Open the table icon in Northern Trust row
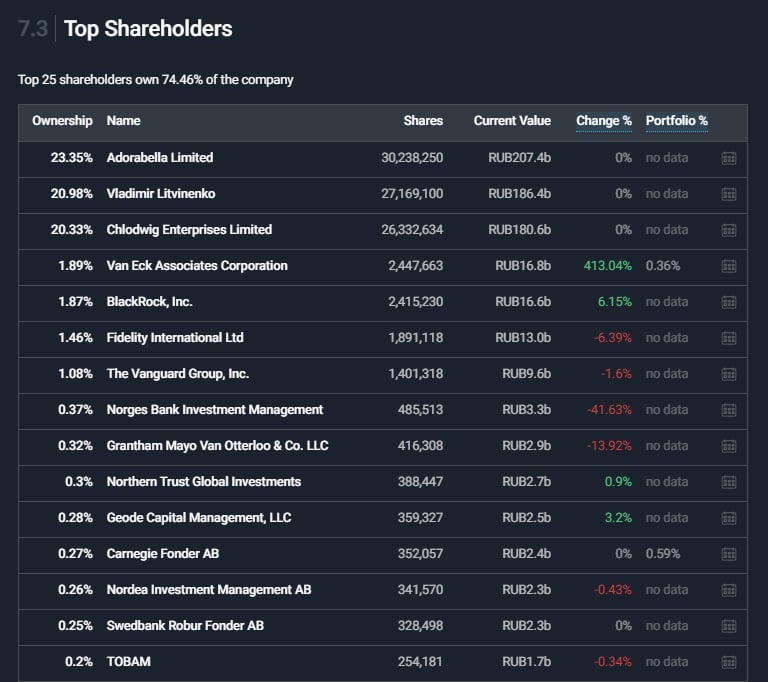Viewport: 768px width, 682px height. 729,482
